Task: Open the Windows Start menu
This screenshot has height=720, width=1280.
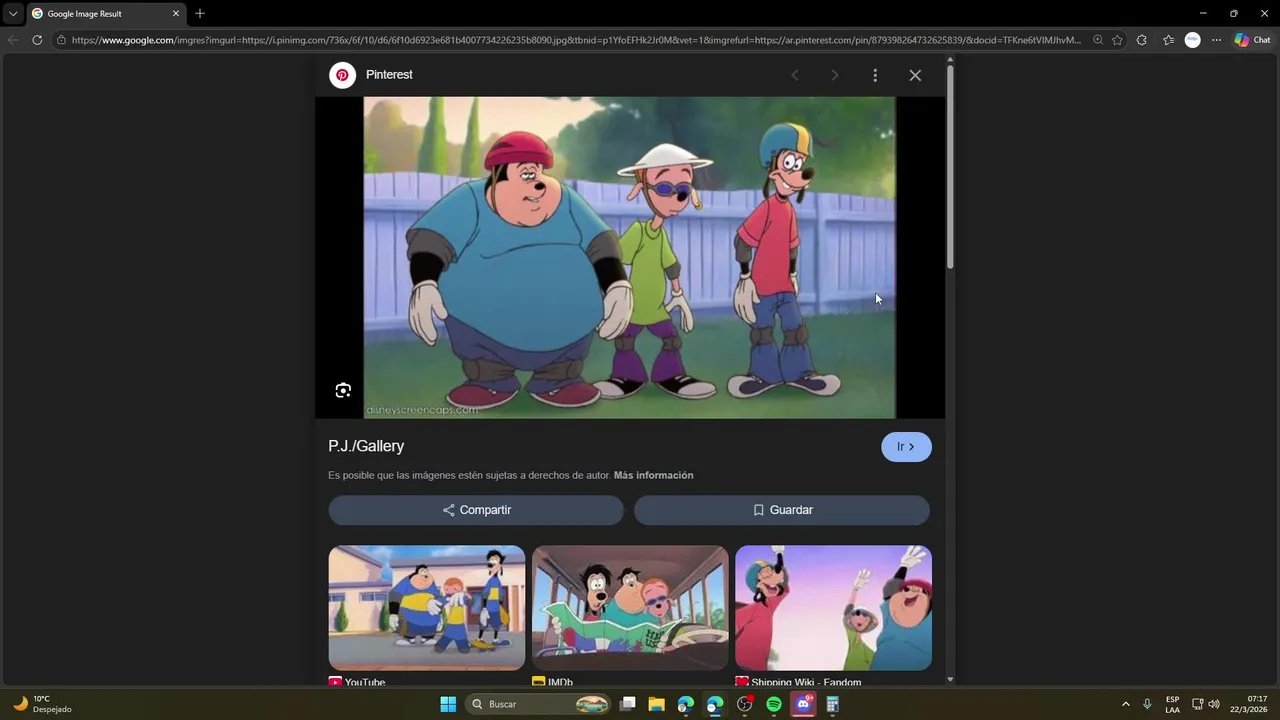Action: coord(448,704)
